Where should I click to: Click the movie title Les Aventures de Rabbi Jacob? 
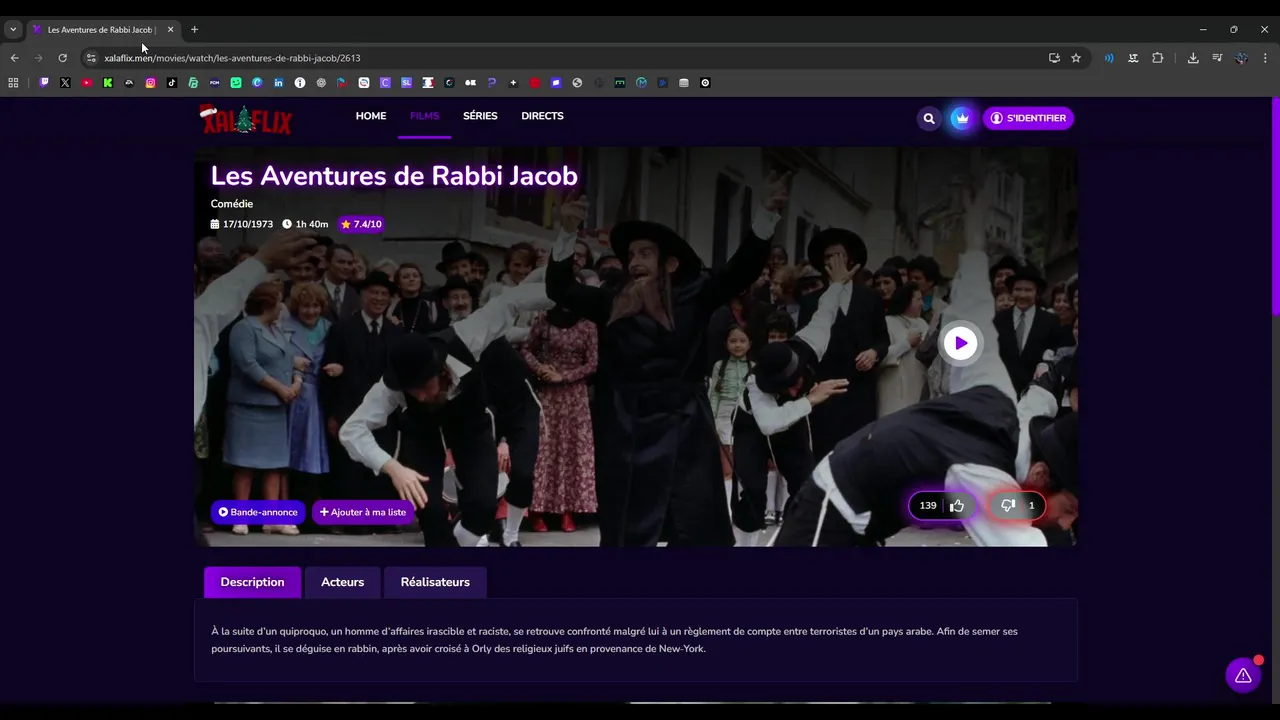tap(394, 176)
